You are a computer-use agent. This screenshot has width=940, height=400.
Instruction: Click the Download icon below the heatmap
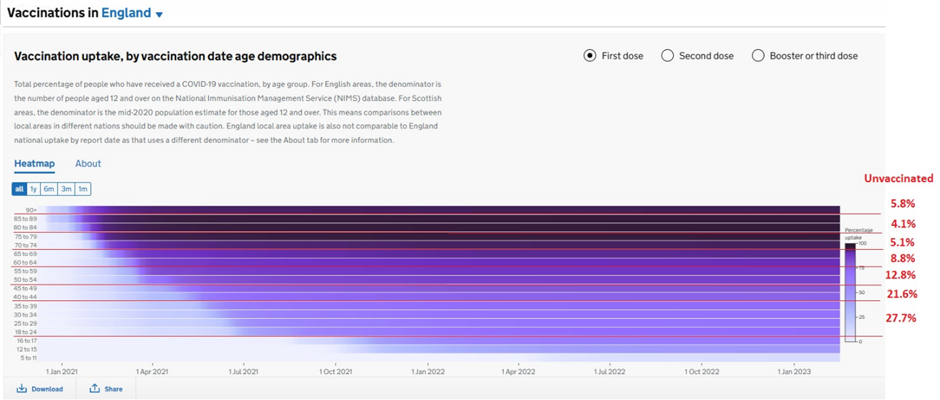point(22,389)
